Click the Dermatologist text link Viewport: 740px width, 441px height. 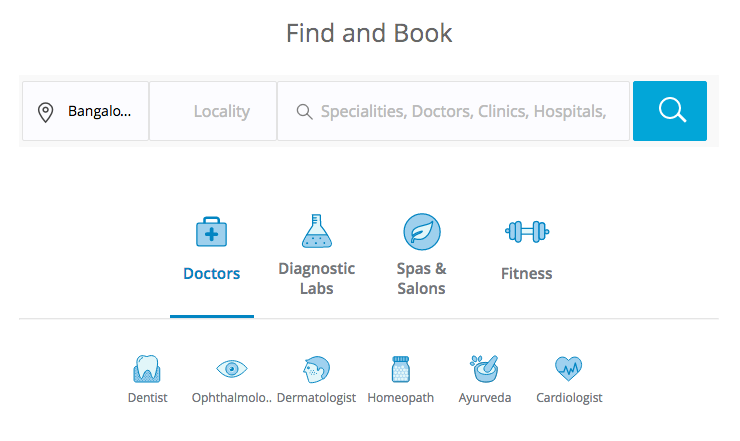316,398
